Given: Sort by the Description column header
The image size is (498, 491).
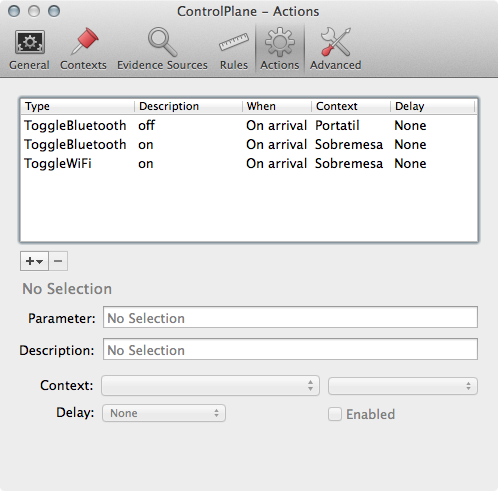Looking at the screenshot, I should tap(188, 106).
